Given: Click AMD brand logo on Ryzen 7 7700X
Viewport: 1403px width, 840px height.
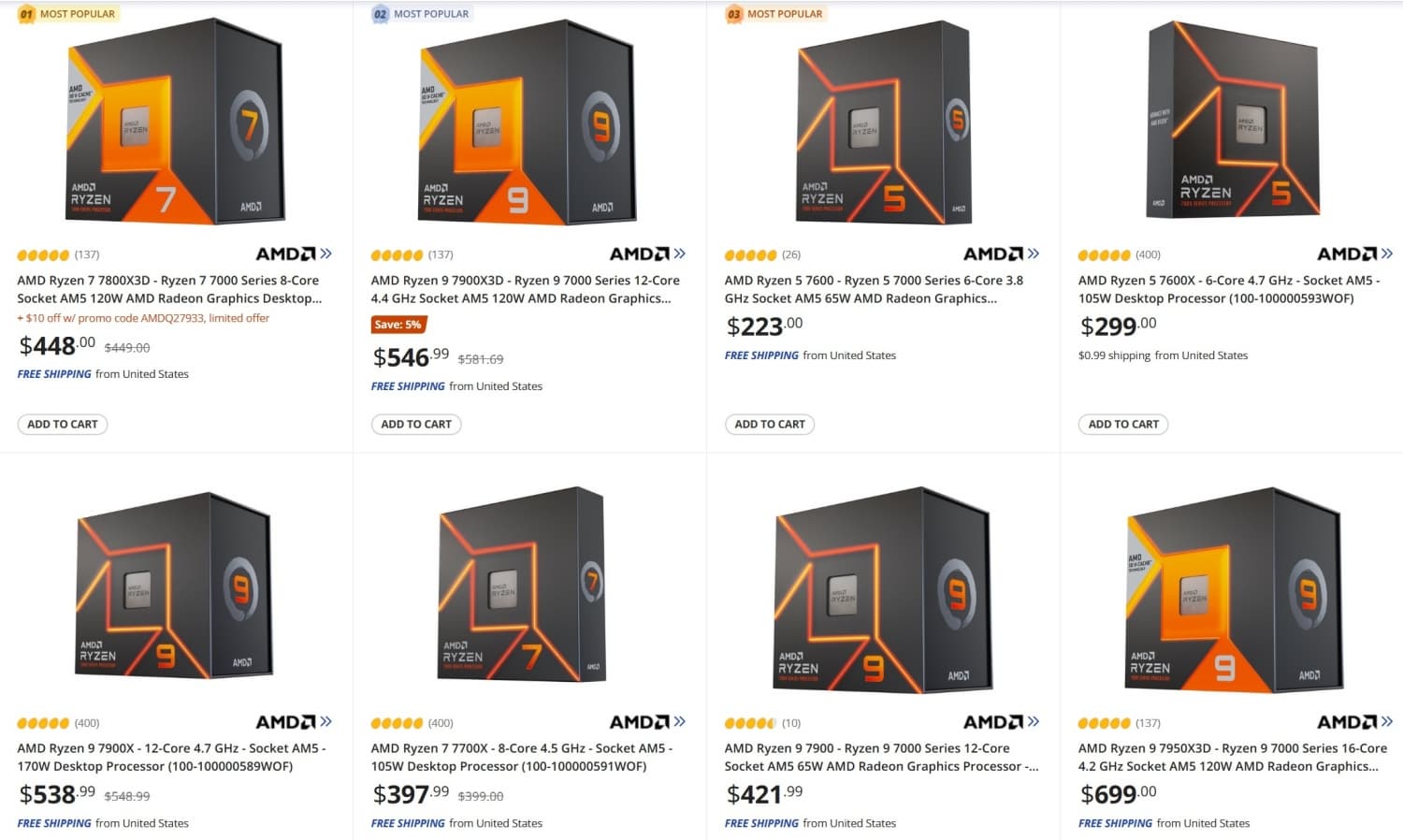Looking at the screenshot, I should pyautogui.click(x=646, y=722).
